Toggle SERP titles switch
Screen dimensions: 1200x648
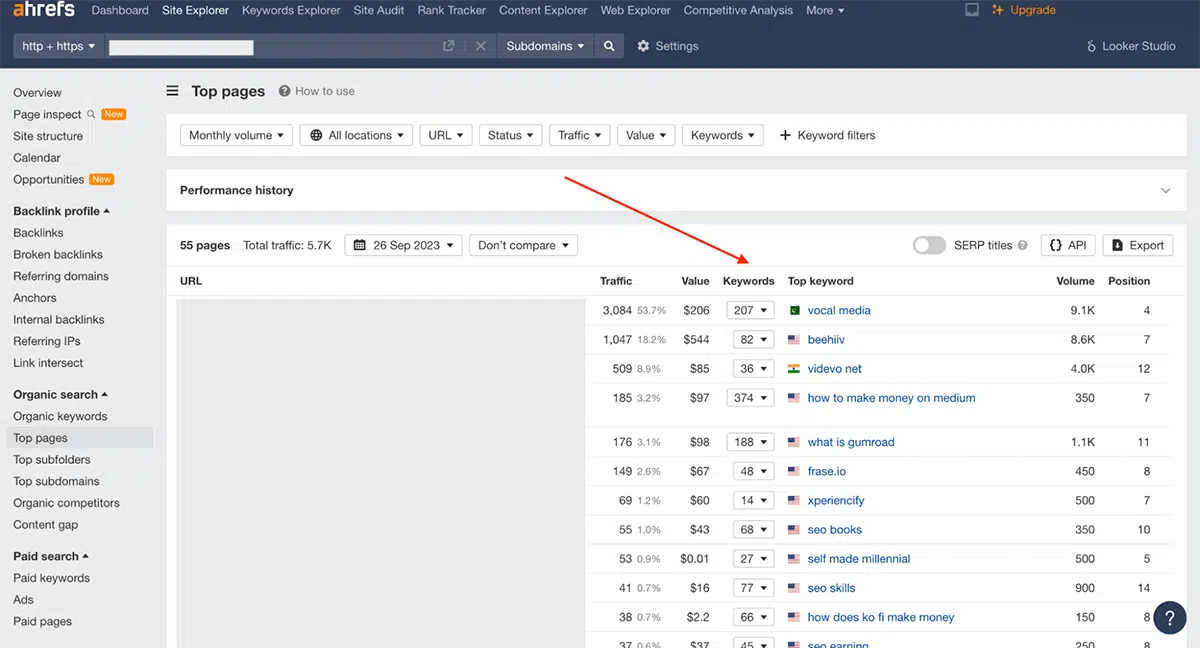[x=929, y=245]
